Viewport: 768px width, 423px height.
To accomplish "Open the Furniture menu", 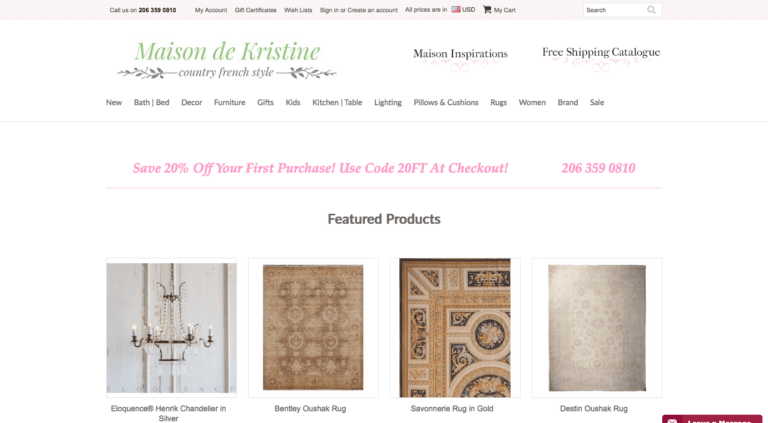I will [229, 102].
